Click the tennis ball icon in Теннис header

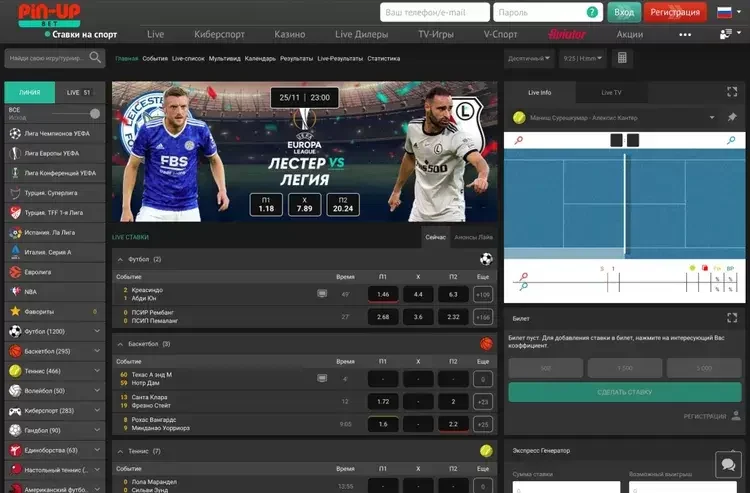(486, 451)
